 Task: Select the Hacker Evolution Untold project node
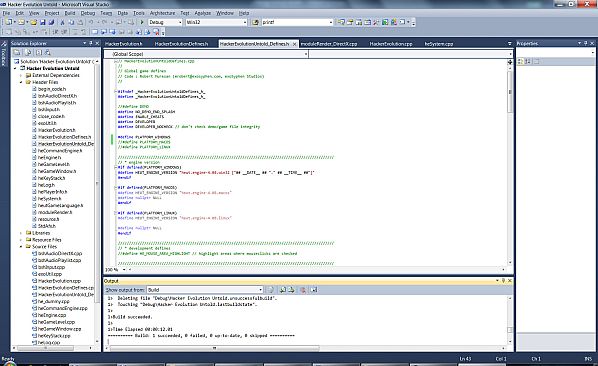pyautogui.click(x=53, y=69)
